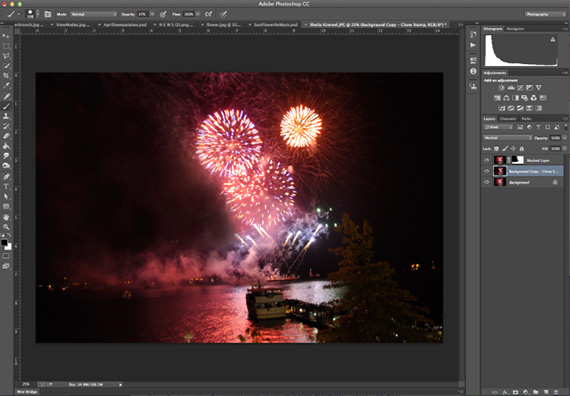The height and width of the screenshot is (396, 570).
Task: Toggle lock transparent pixels
Action: (497, 148)
